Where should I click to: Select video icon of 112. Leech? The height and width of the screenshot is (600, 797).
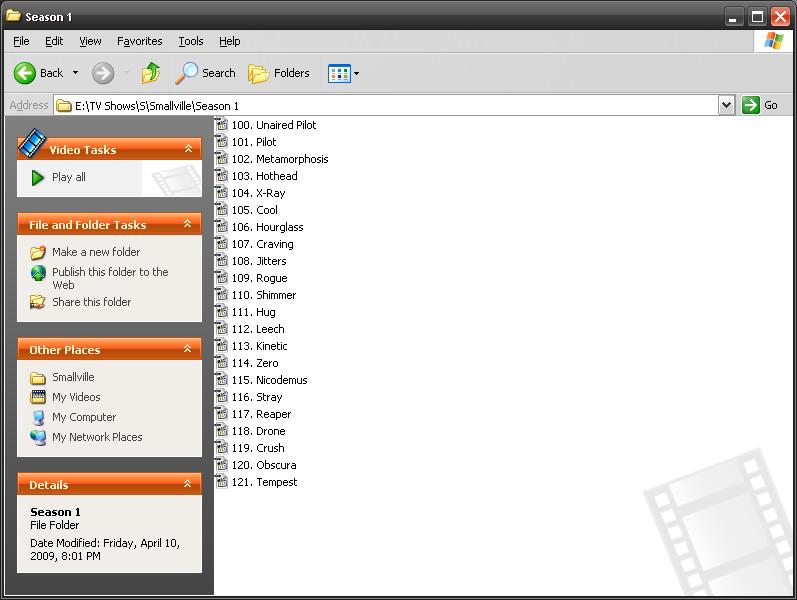[221, 328]
